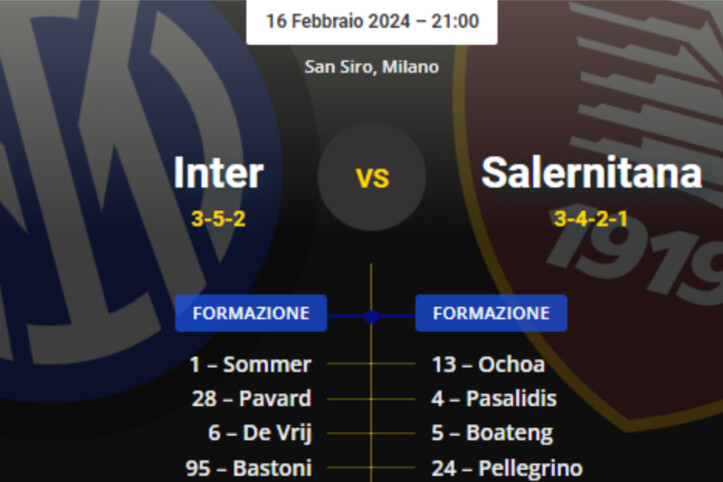Click Inter's 3-5-2 formation label
Image resolution: width=723 pixels, height=482 pixels.
[218, 218]
